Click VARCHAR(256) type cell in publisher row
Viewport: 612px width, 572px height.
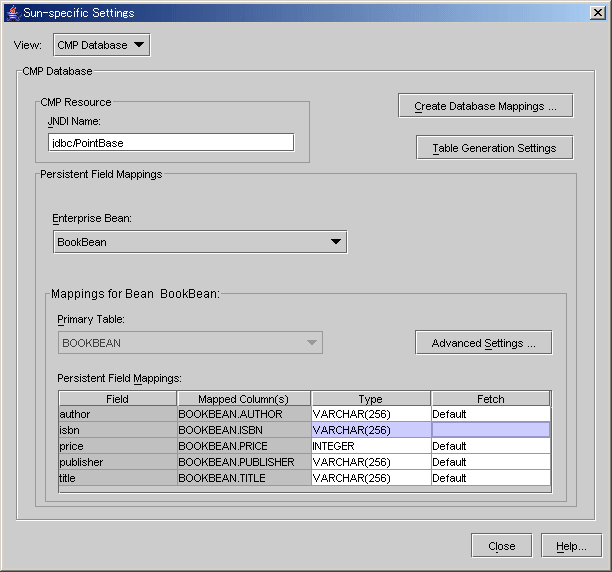(x=371, y=462)
